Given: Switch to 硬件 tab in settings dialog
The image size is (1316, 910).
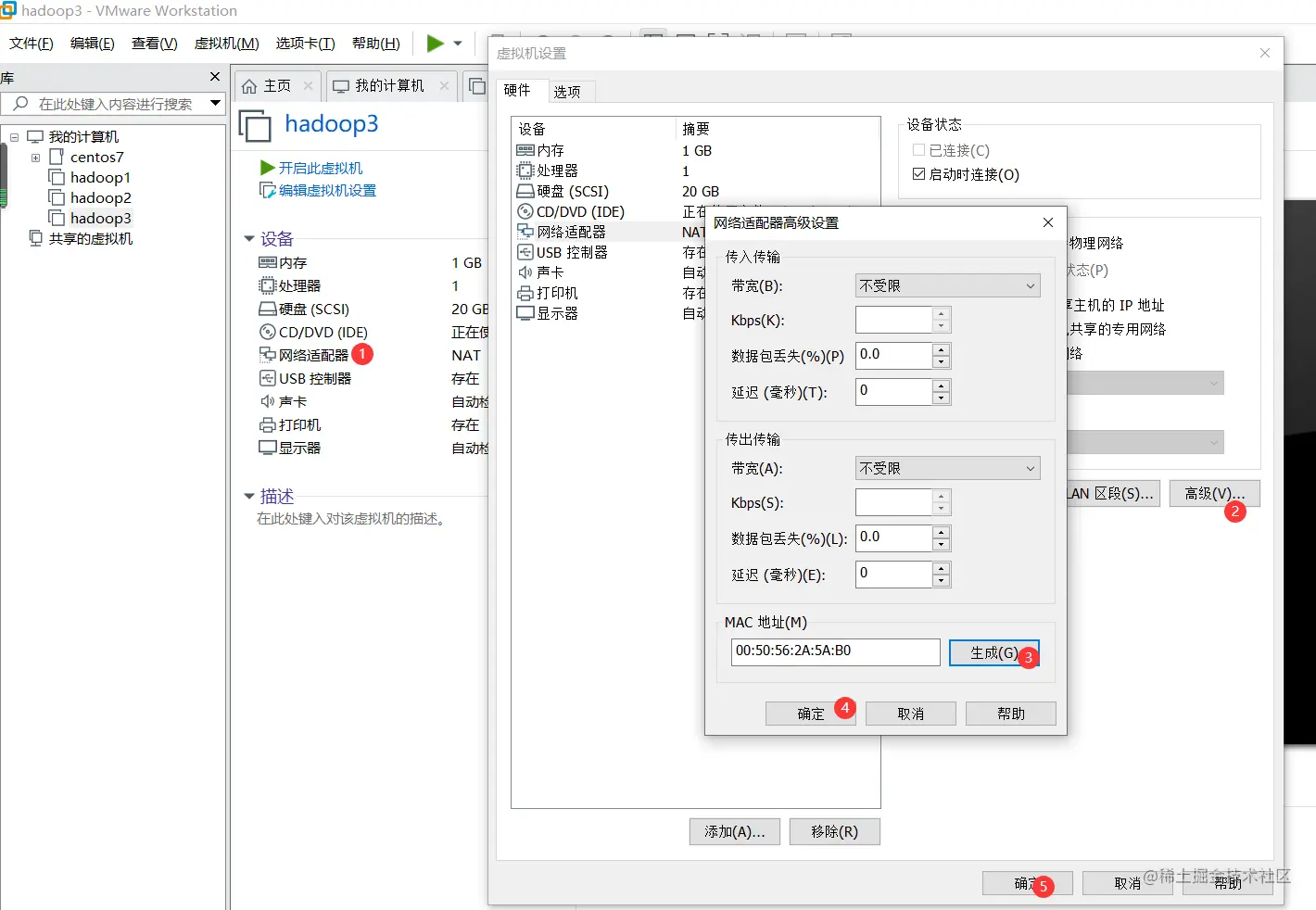Looking at the screenshot, I should (517, 90).
